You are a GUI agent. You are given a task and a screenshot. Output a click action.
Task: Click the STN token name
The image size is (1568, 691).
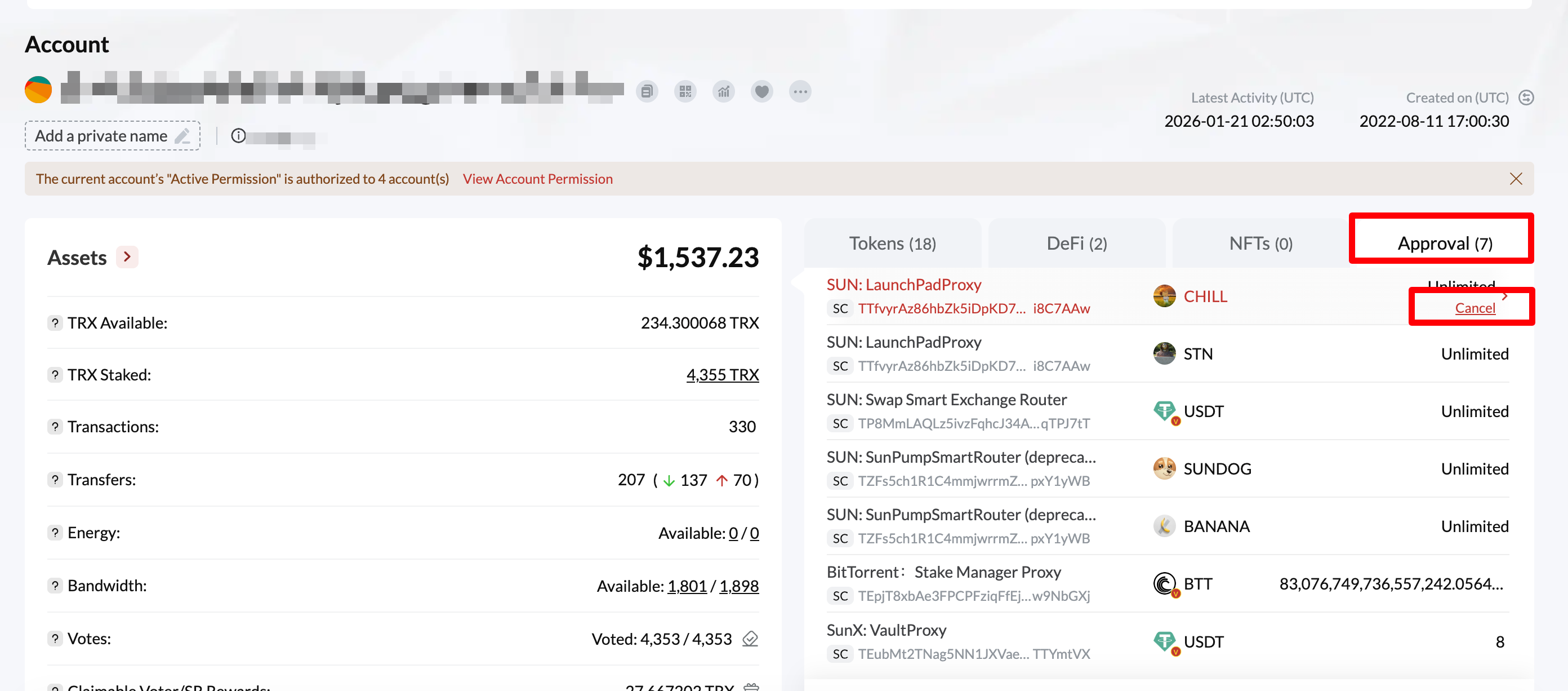(1197, 353)
